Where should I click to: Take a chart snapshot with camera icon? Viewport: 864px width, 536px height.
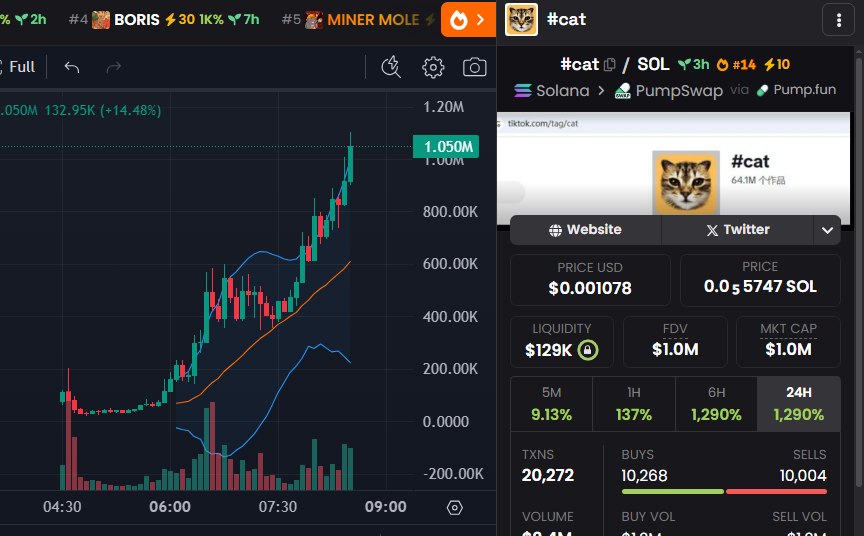click(x=474, y=67)
